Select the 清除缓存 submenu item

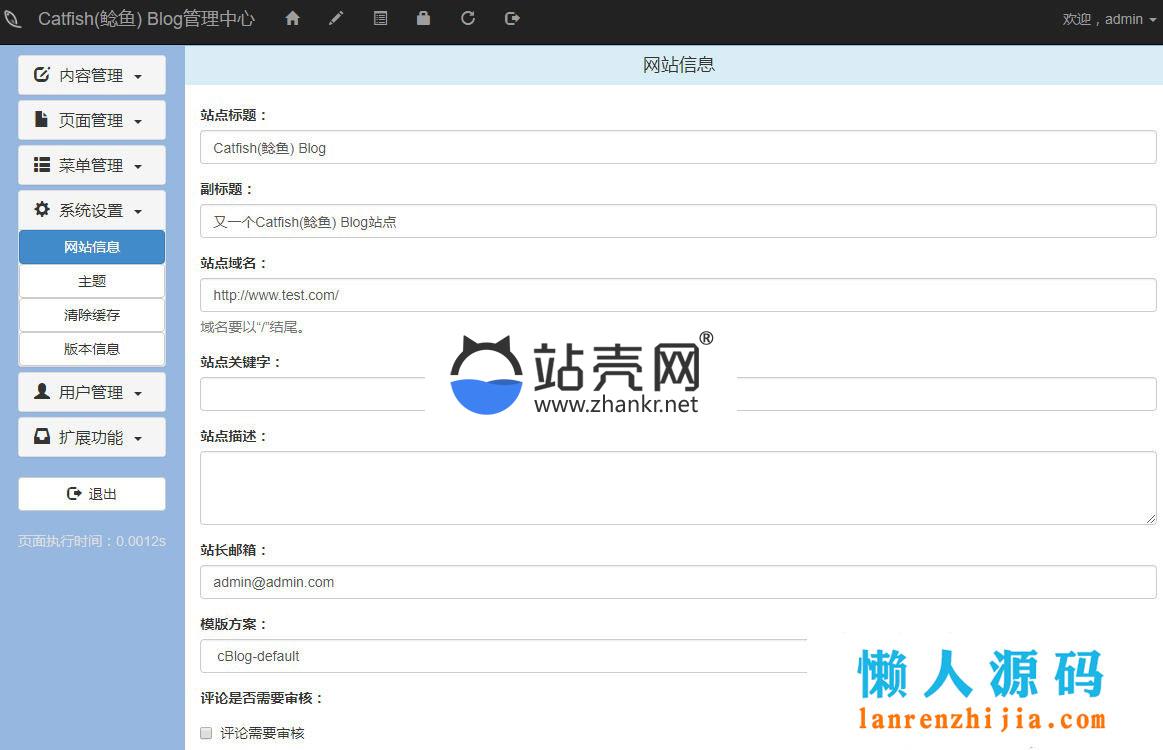point(92,315)
